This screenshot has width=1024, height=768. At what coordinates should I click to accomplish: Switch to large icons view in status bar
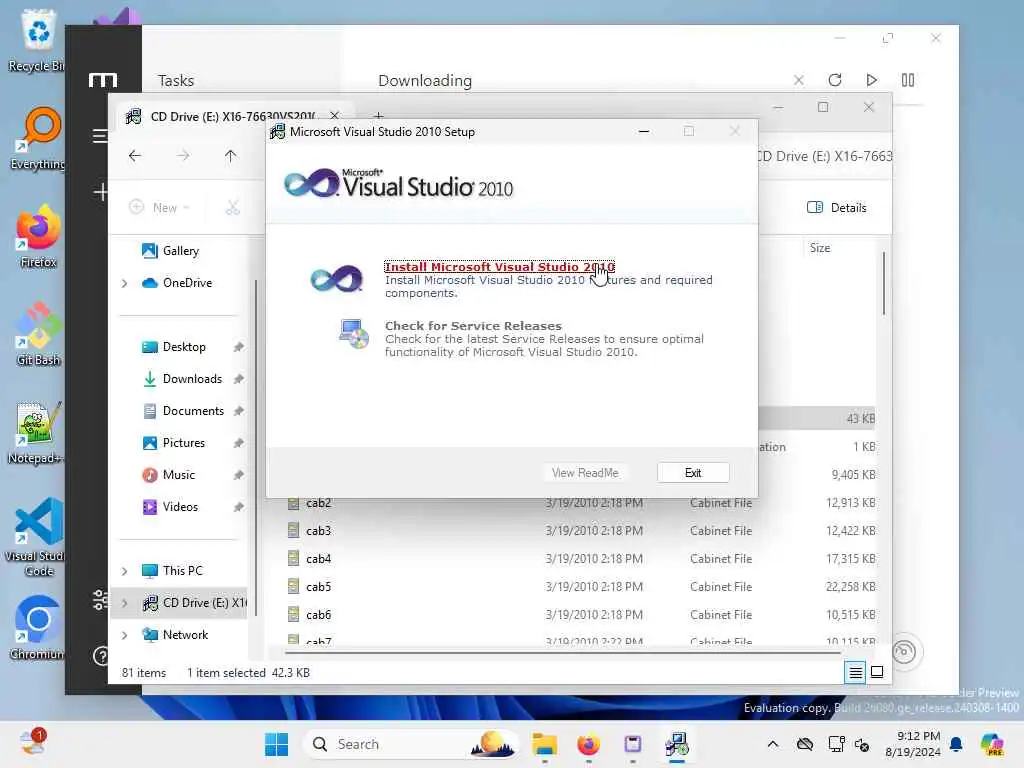tap(877, 672)
